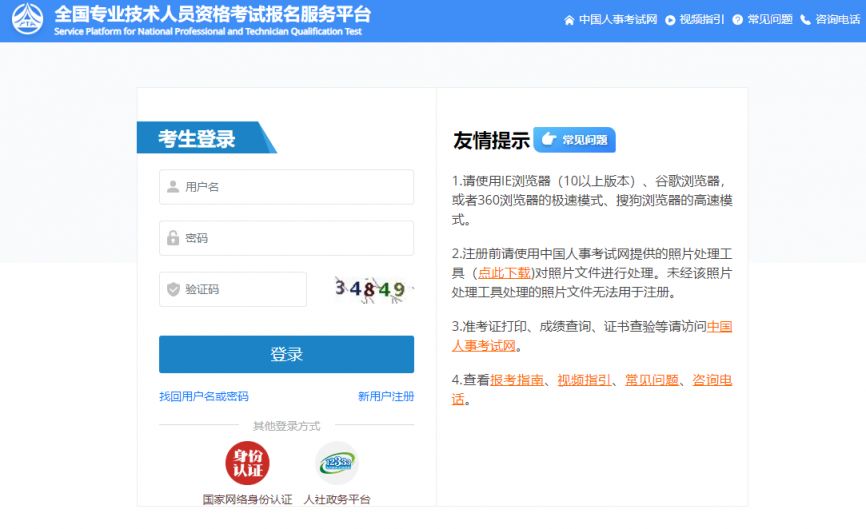The height and width of the screenshot is (529, 866).
Task: Open the 视频指引 link in tip 4
Action: (584, 380)
